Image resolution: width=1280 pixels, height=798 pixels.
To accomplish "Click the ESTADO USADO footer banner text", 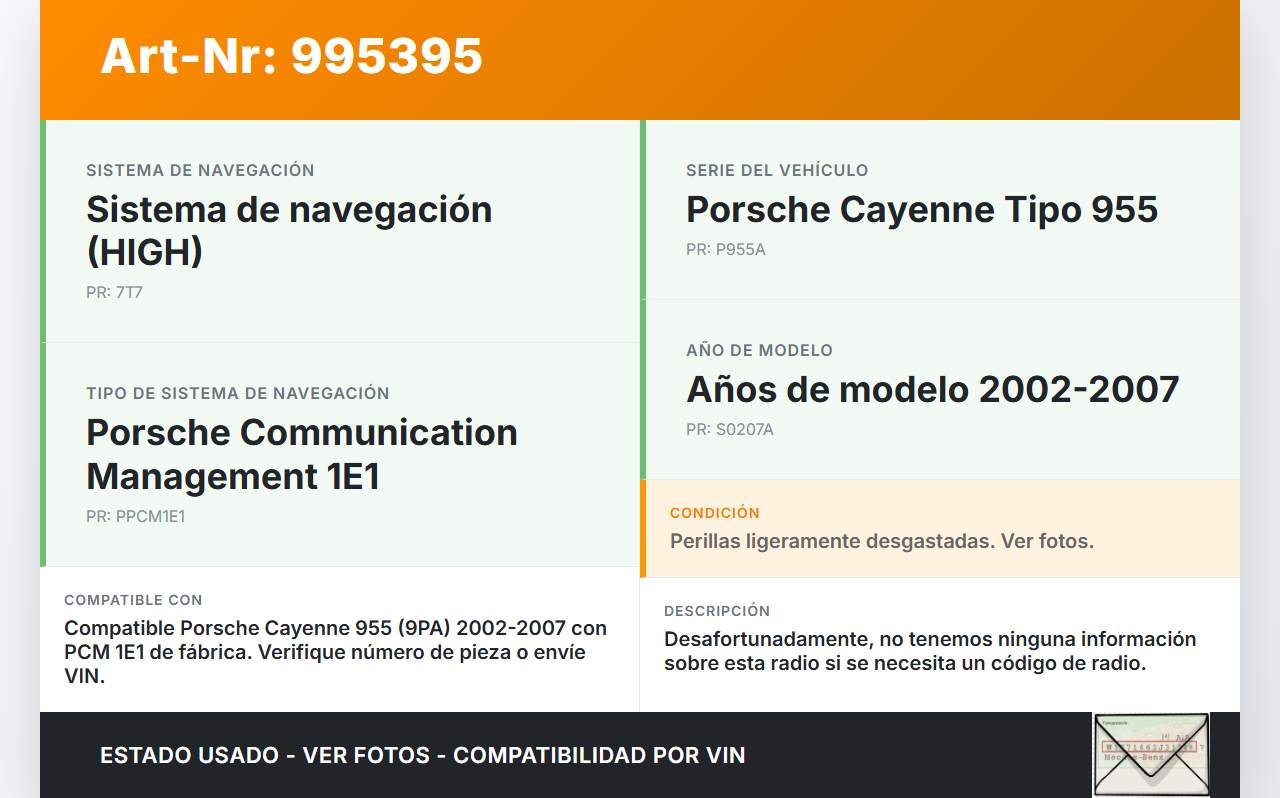I will (x=422, y=755).
